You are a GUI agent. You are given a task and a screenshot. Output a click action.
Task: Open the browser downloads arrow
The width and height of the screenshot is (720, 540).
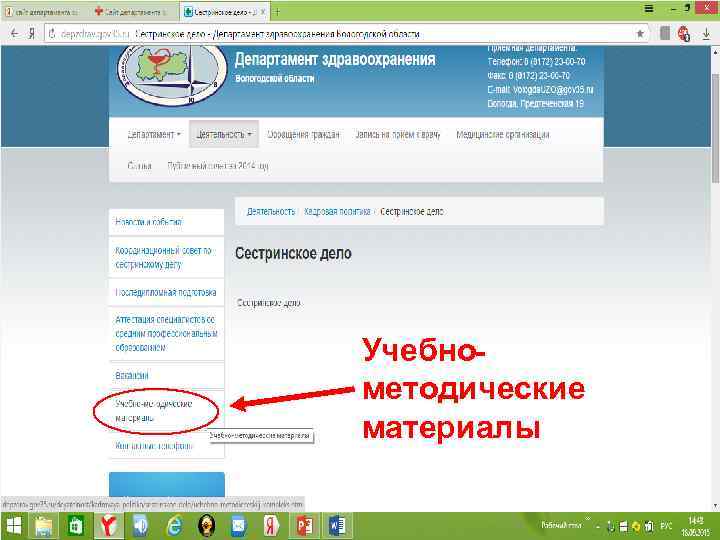(x=707, y=34)
